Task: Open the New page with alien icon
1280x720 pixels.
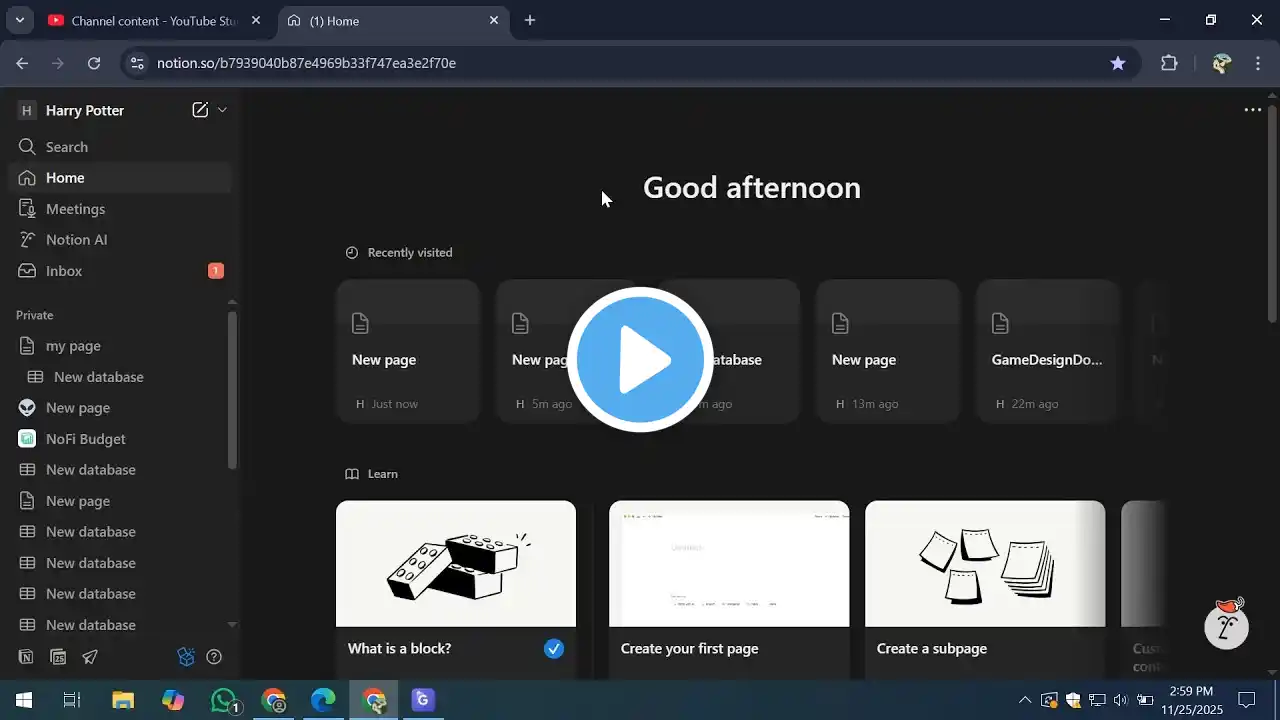Action: 120,408
